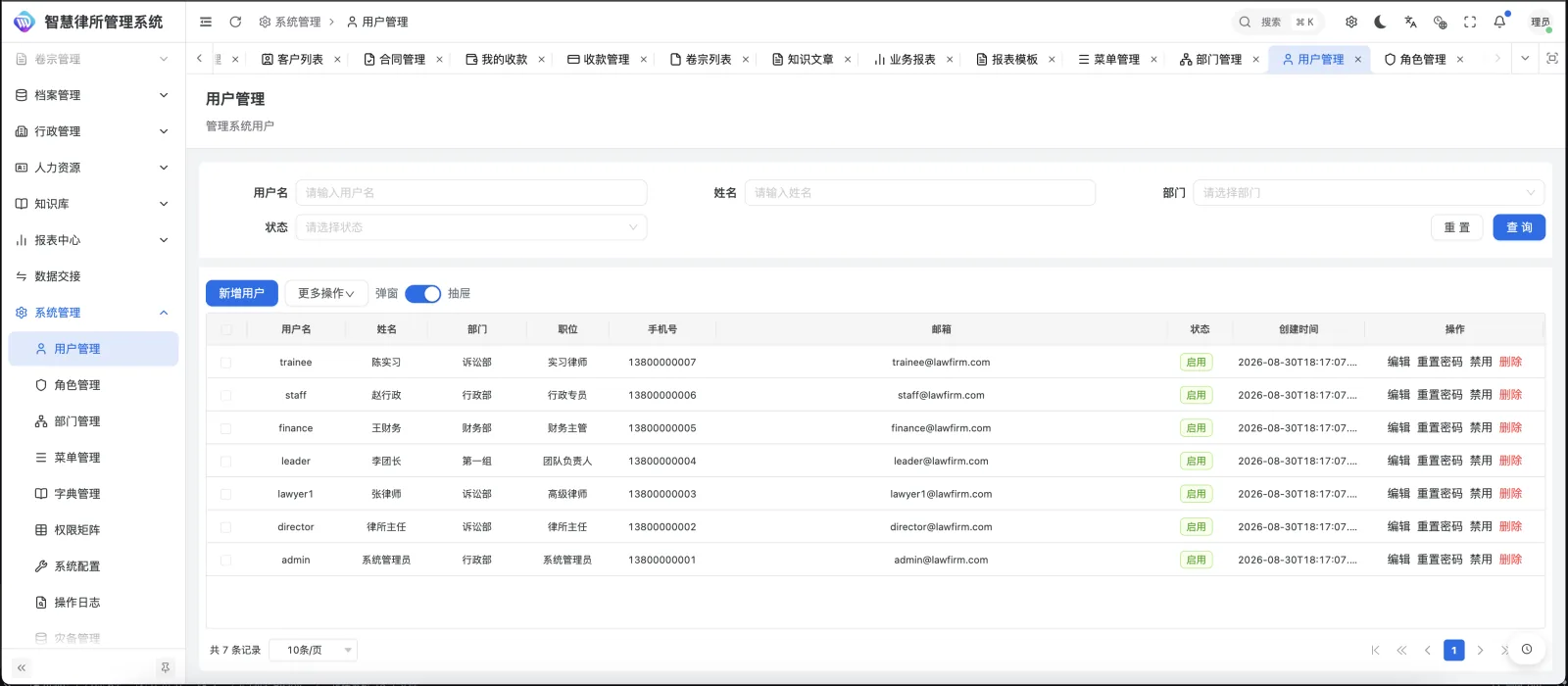Open the 状态 select dropdown
1568x686 pixels.
(471, 227)
